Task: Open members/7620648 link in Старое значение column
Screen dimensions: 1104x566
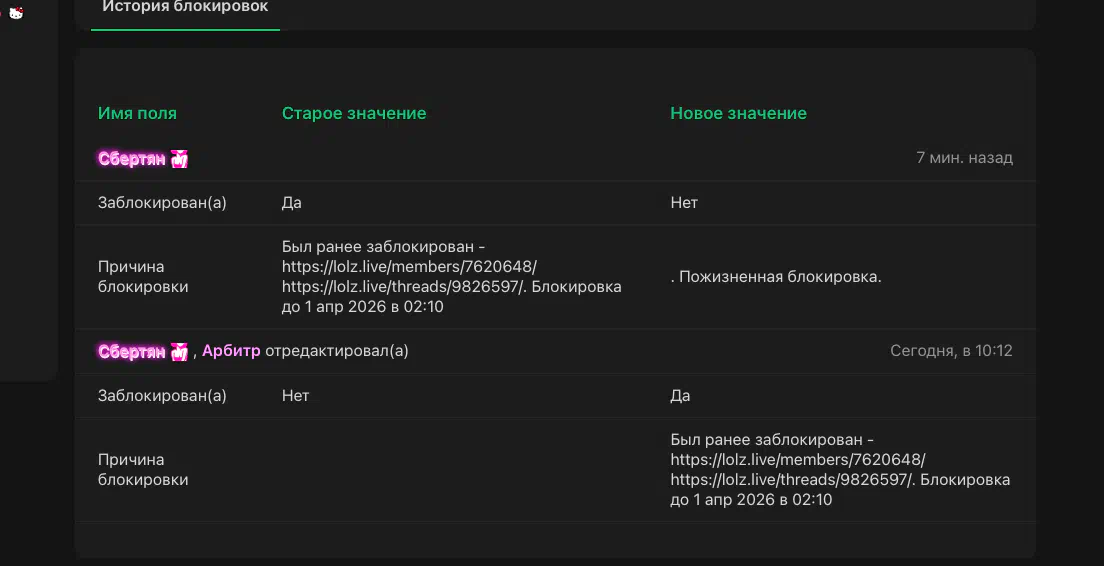Action: [409, 267]
